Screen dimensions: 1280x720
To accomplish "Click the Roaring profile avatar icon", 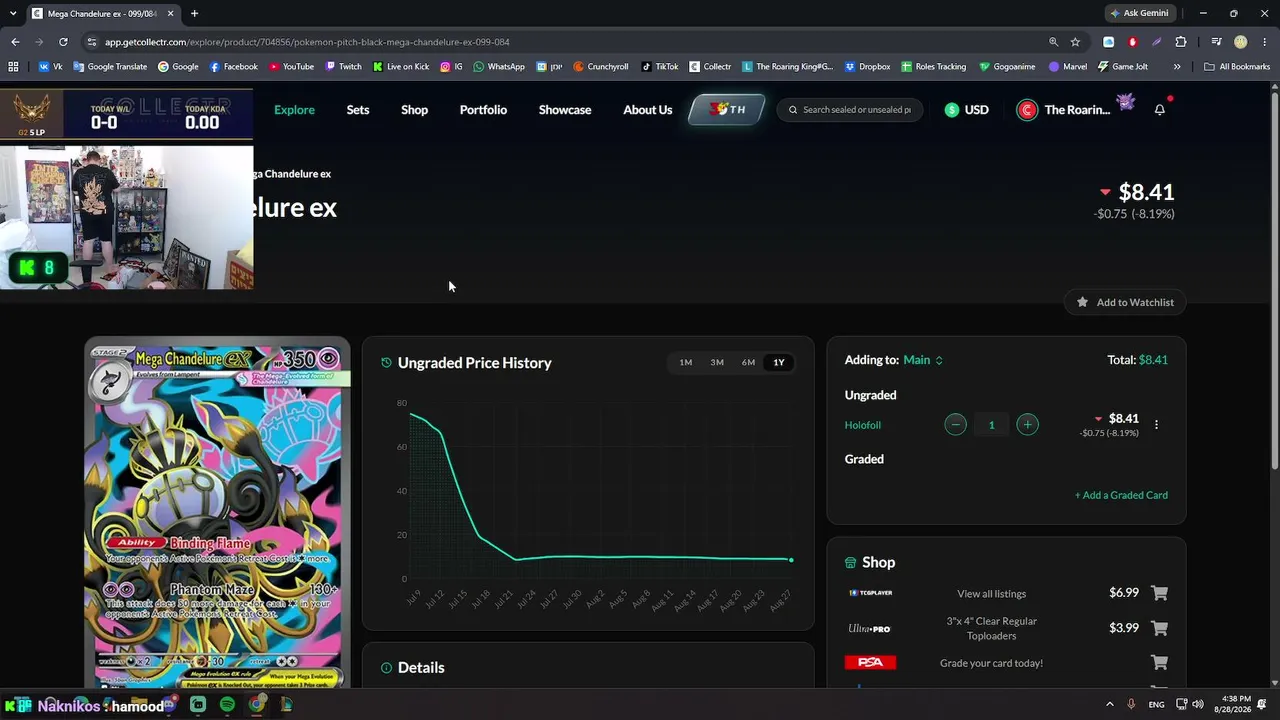I will point(1027,110).
